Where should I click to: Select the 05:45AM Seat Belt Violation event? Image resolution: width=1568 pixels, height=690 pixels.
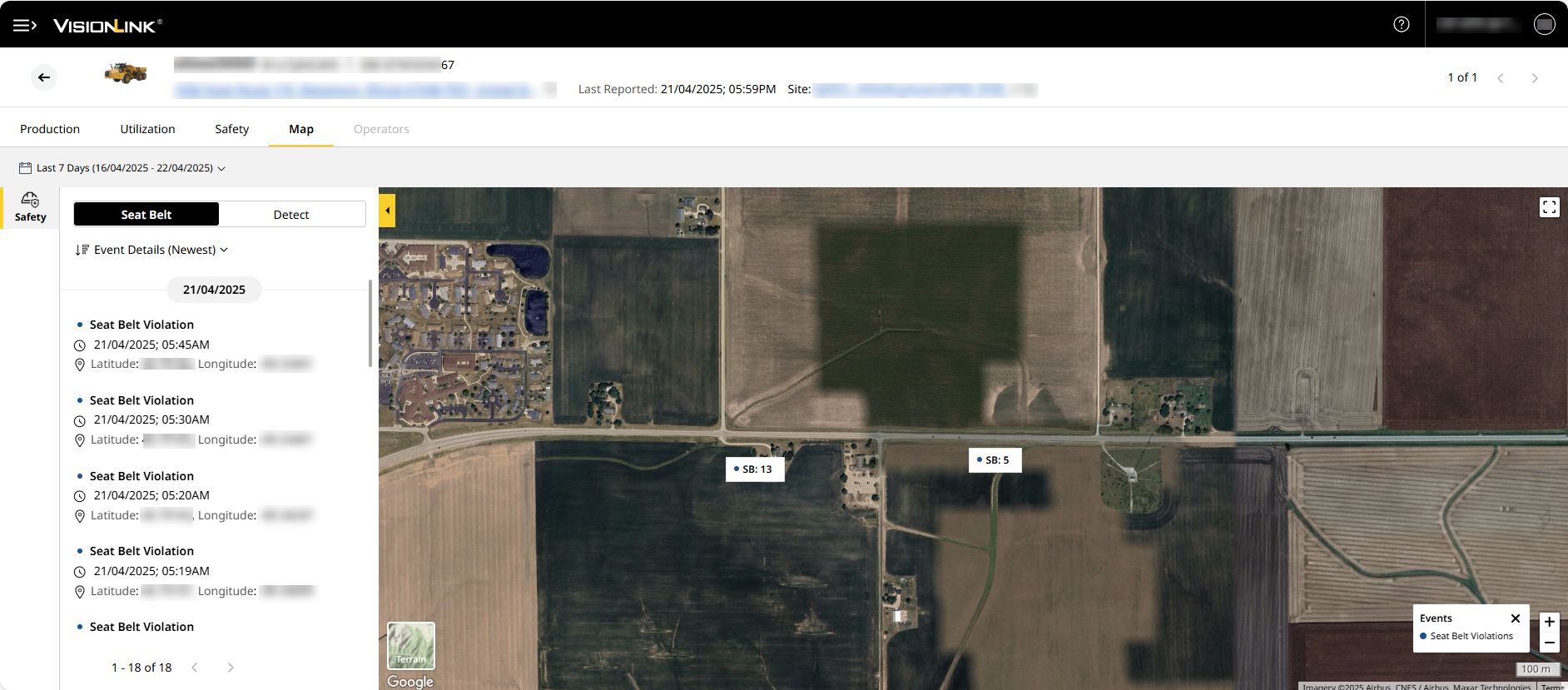[x=141, y=325]
